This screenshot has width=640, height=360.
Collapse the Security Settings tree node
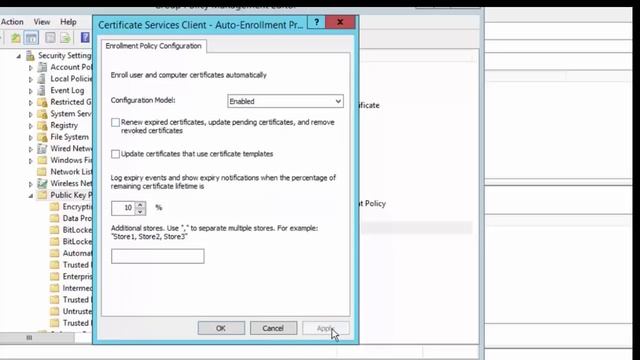click(19, 56)
